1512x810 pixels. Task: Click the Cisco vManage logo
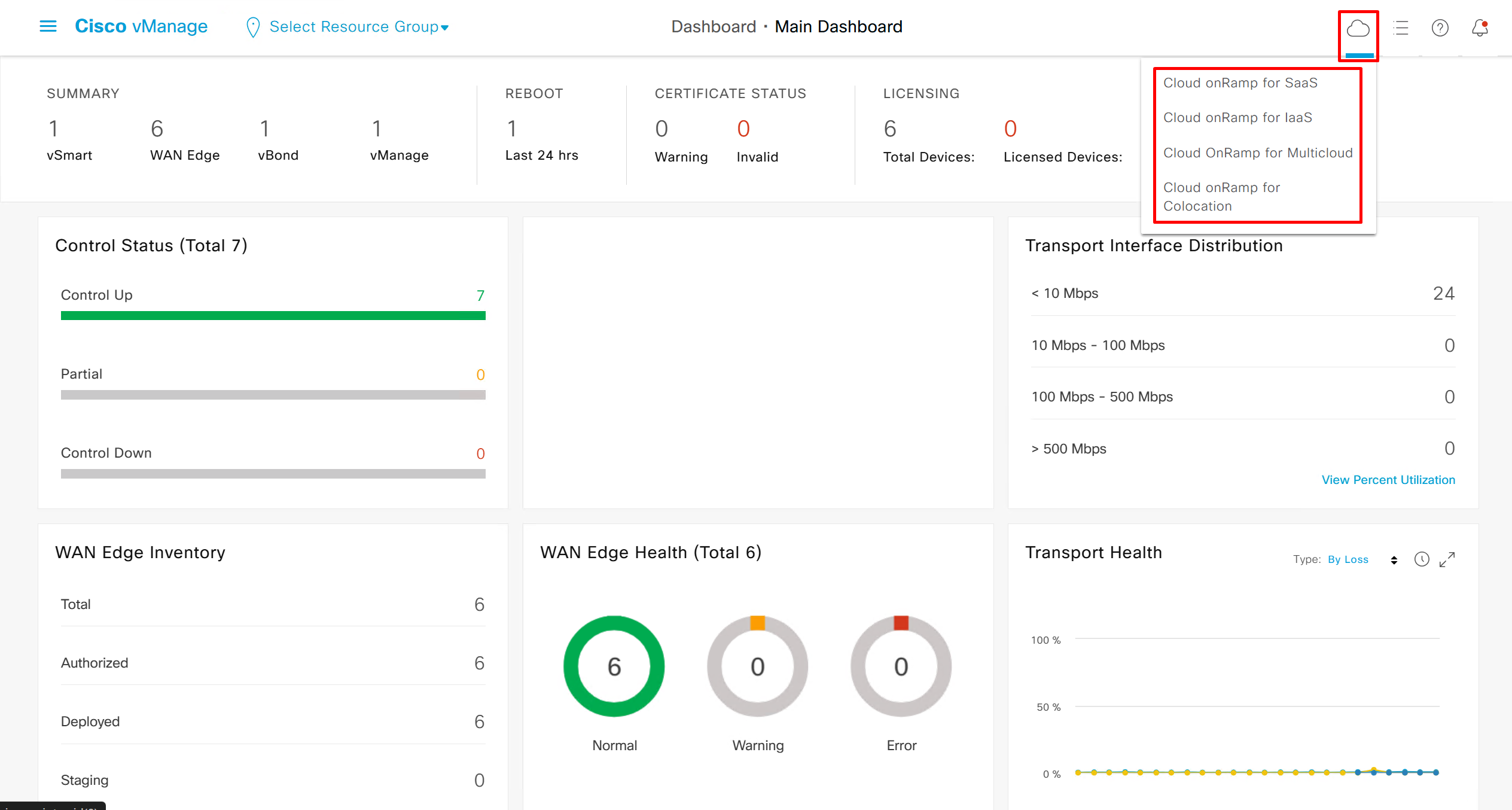(x=141, y=26)
